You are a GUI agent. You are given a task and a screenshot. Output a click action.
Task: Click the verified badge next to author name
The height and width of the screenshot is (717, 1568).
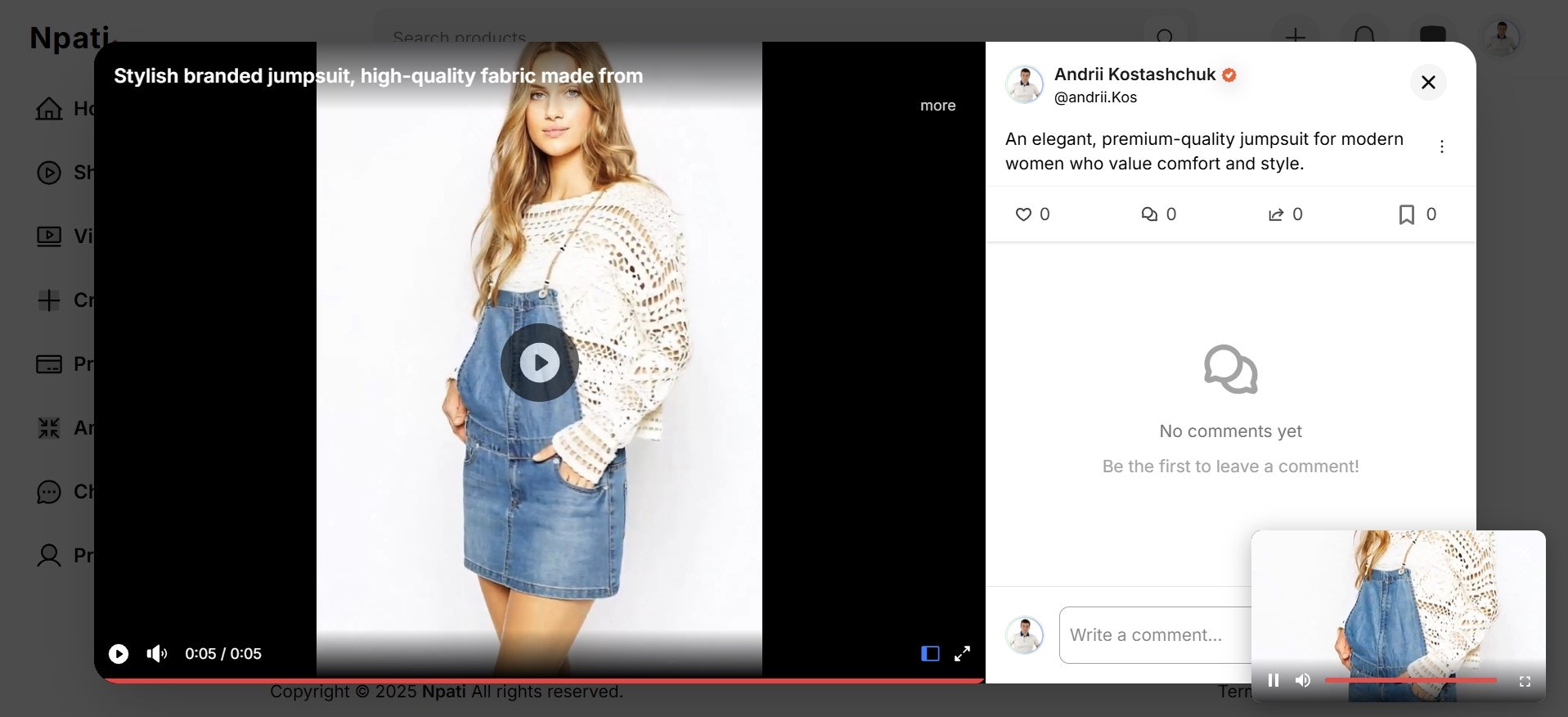pyautogui.click(x=1229, y=74)
